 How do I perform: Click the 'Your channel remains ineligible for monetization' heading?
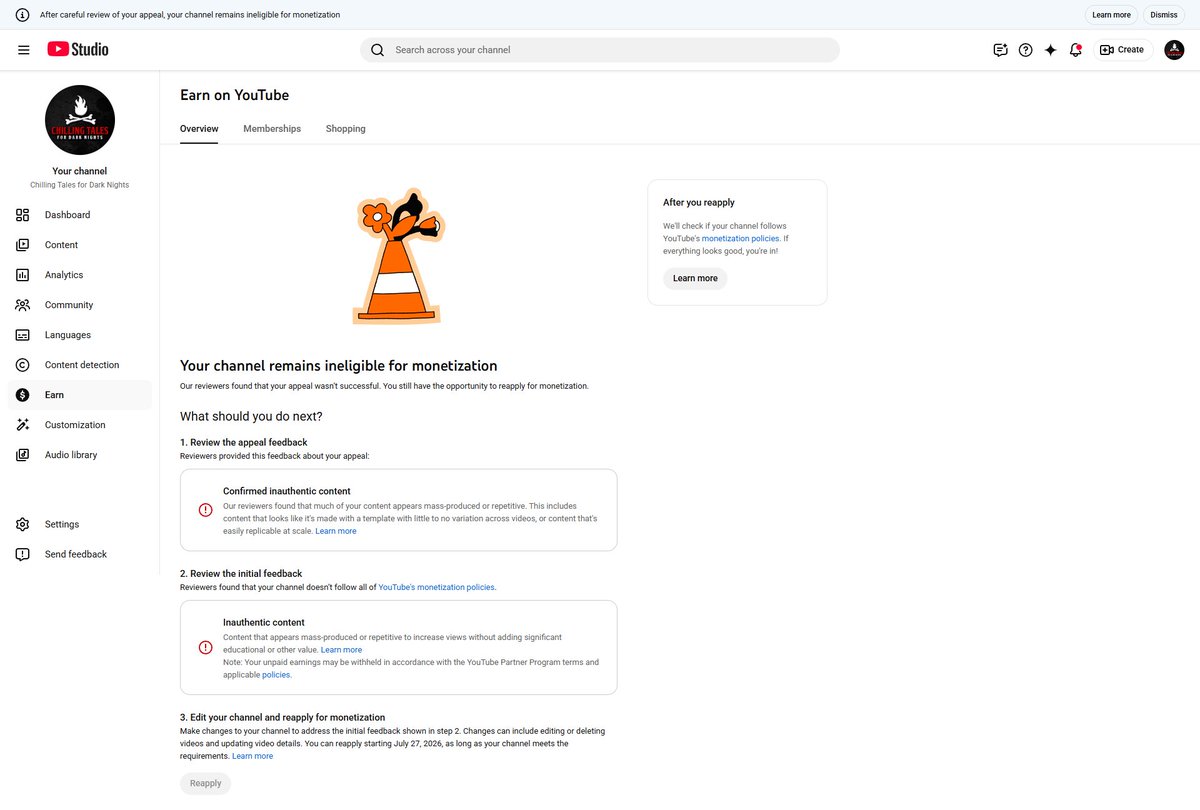pyautogui.click(x=338, y=366)
